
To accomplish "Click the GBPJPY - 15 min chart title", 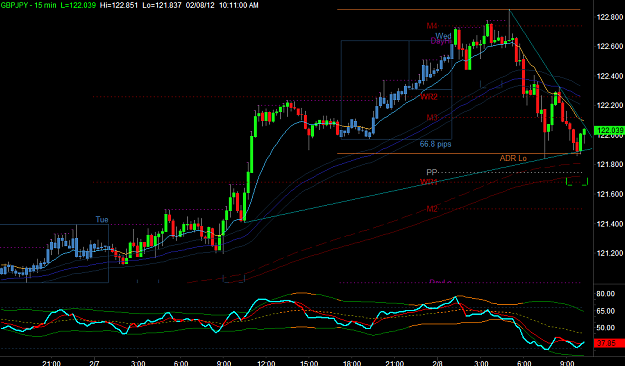I will pyautogui.click(x=29, y=5).
